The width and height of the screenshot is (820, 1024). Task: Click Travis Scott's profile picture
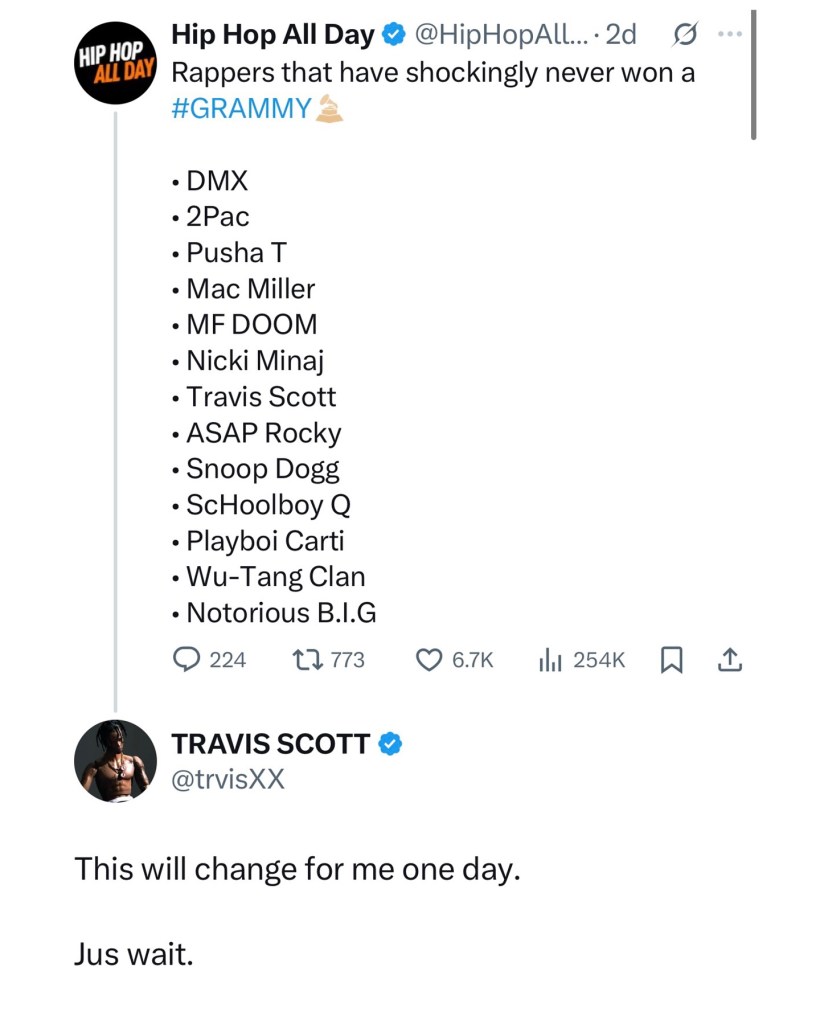[115, 760]
